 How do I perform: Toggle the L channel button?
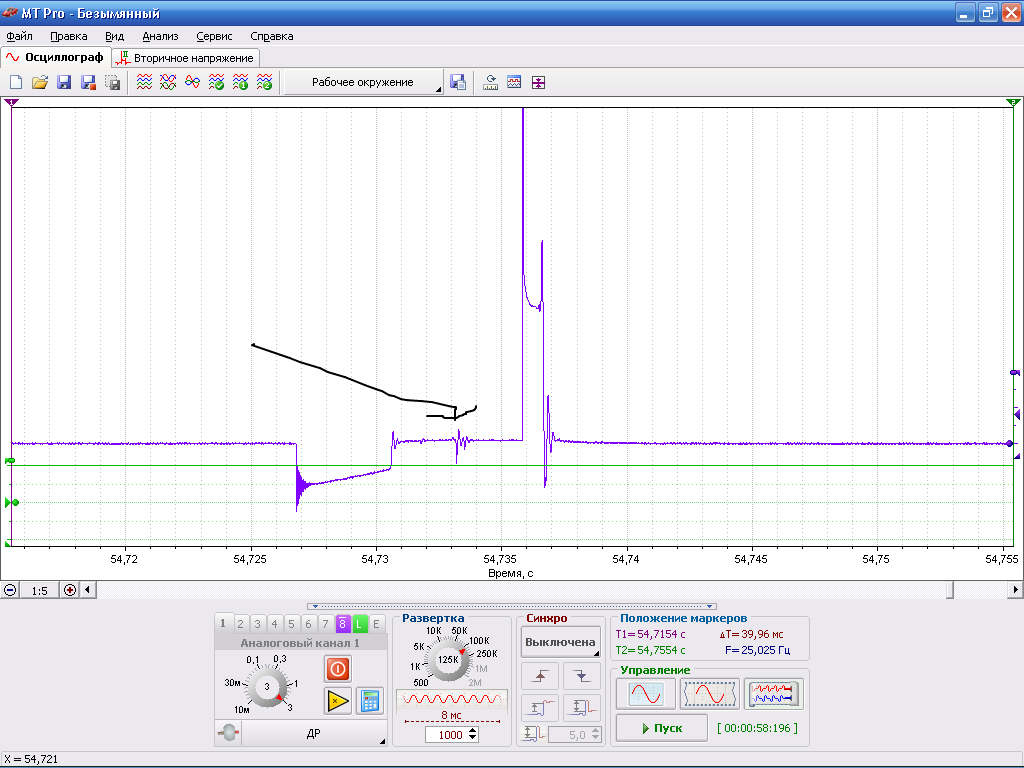359,624
